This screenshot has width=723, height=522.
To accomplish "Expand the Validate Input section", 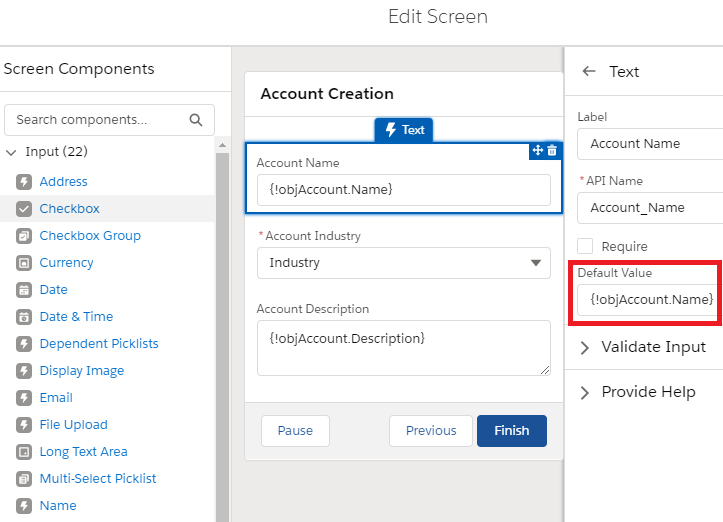I will coord(653,347).
